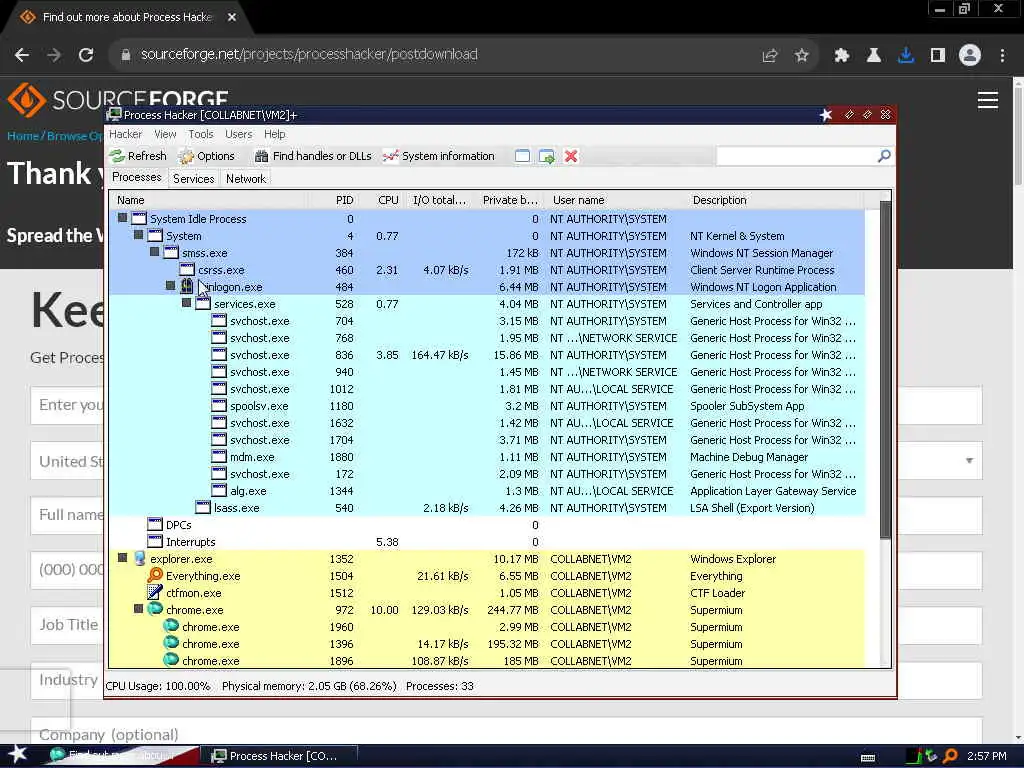Focus the Process Hacker search box
The width and height of the screenshot is (1024, 768).
pos(797,156)
